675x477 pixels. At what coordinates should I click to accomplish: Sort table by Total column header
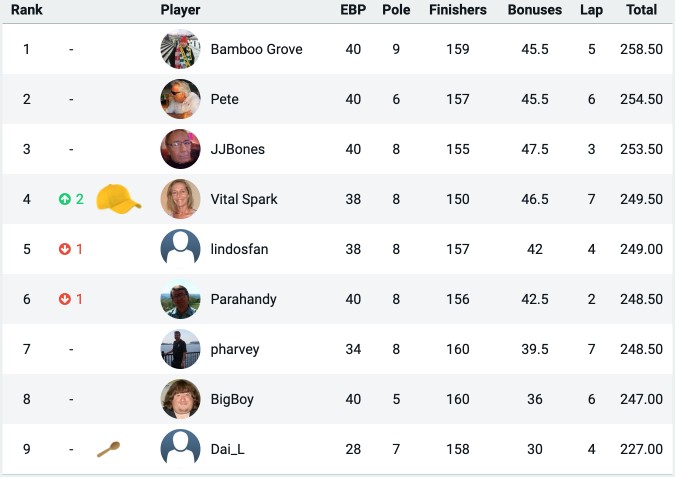641,10
